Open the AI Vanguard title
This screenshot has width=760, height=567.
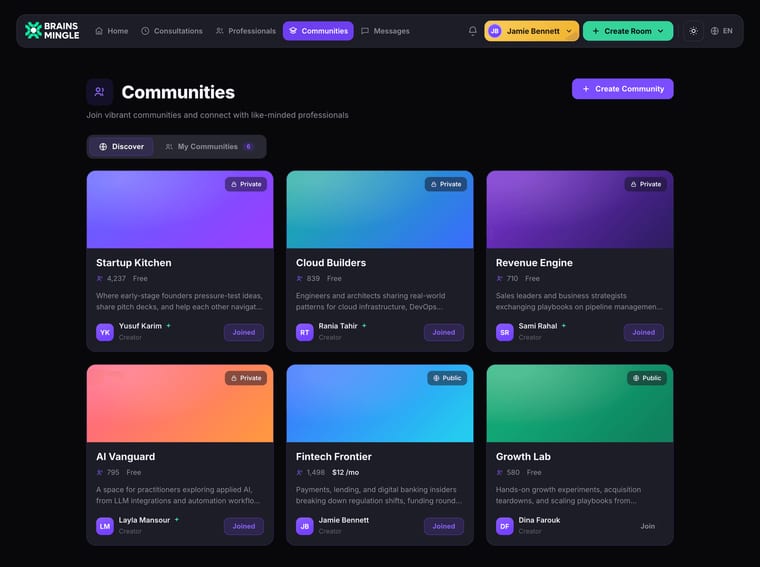click(x=126, y=457)
